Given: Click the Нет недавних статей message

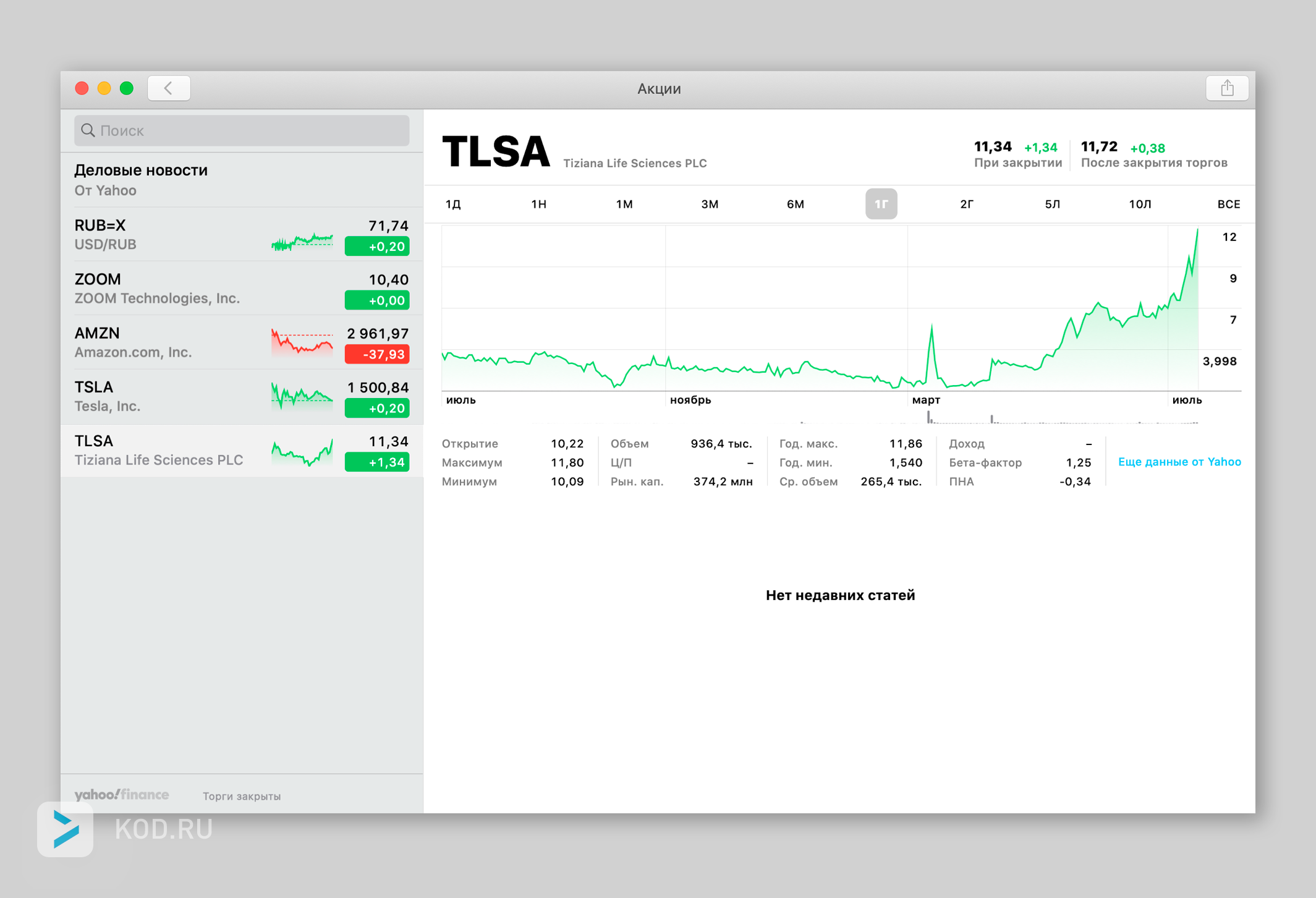Looking at the screenshot, I should [840, 595].
